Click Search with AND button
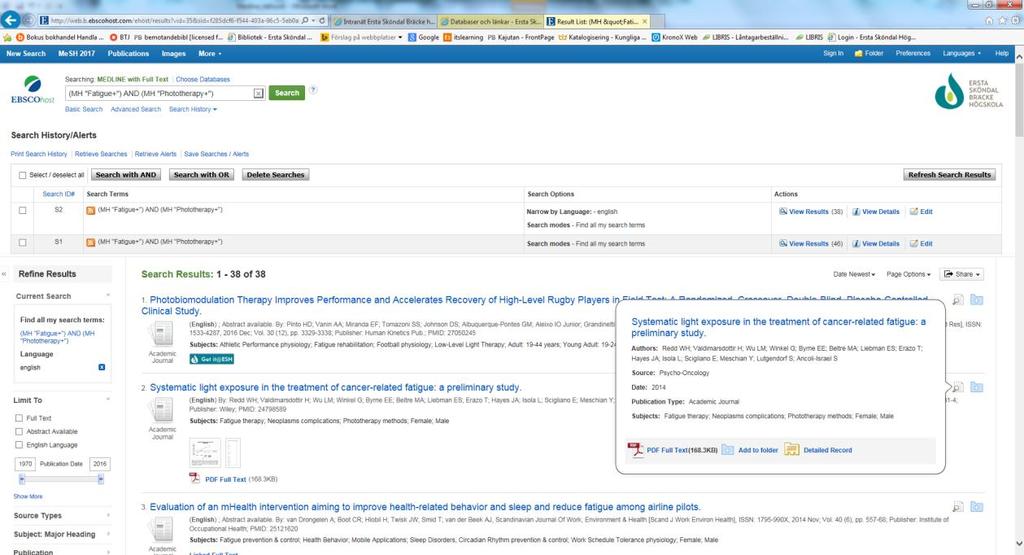1024x555 pixels. tap(126, 175)
